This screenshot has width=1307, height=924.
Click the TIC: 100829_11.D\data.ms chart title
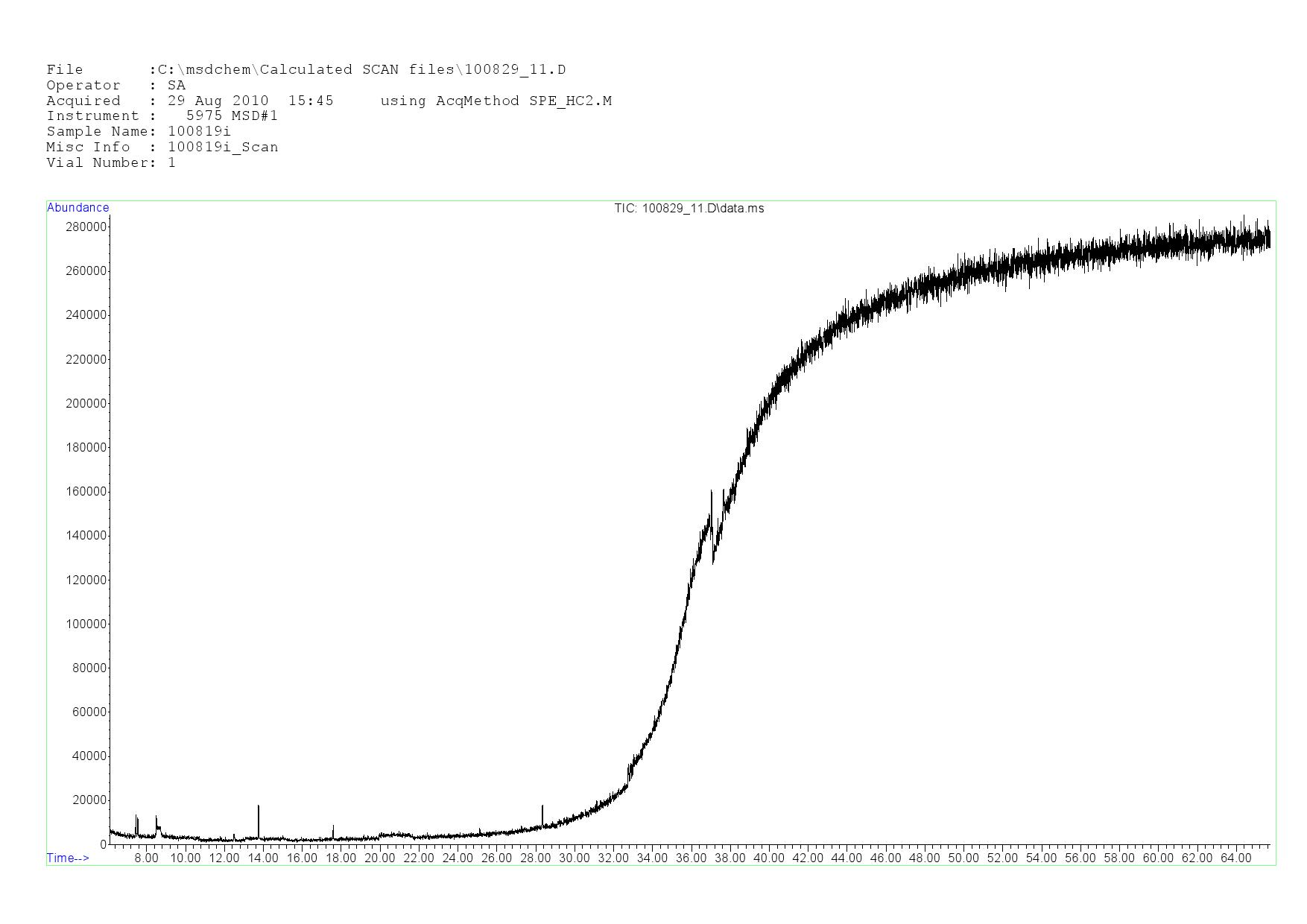[689, 209]
